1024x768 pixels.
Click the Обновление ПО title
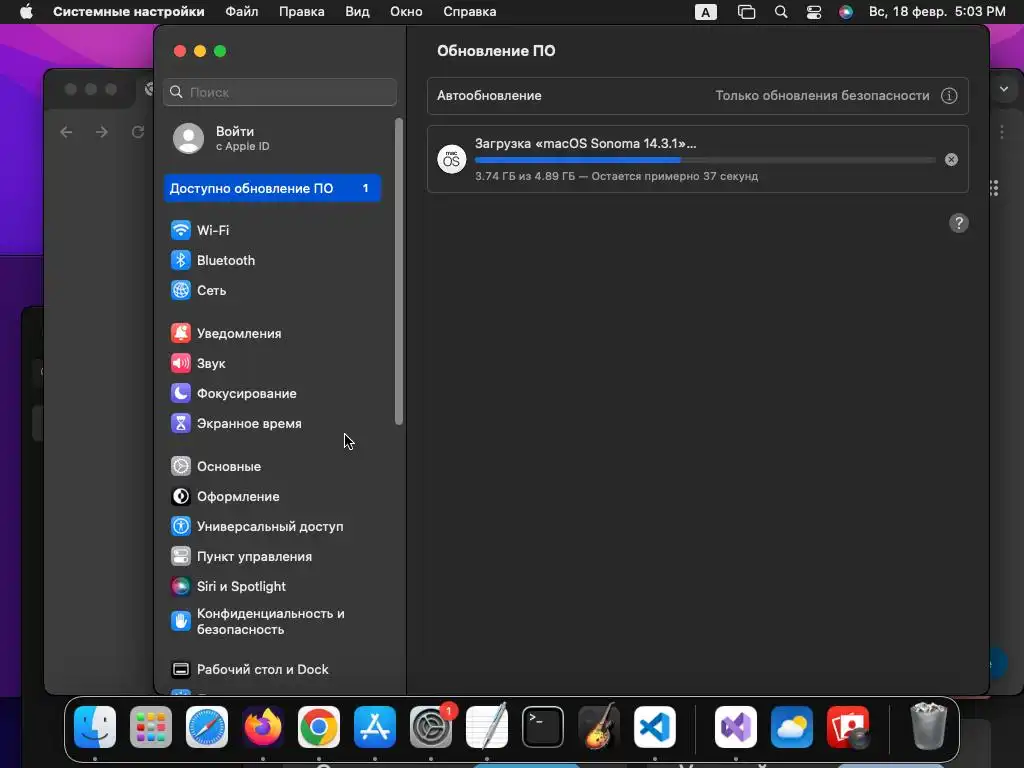pos(496,51)
